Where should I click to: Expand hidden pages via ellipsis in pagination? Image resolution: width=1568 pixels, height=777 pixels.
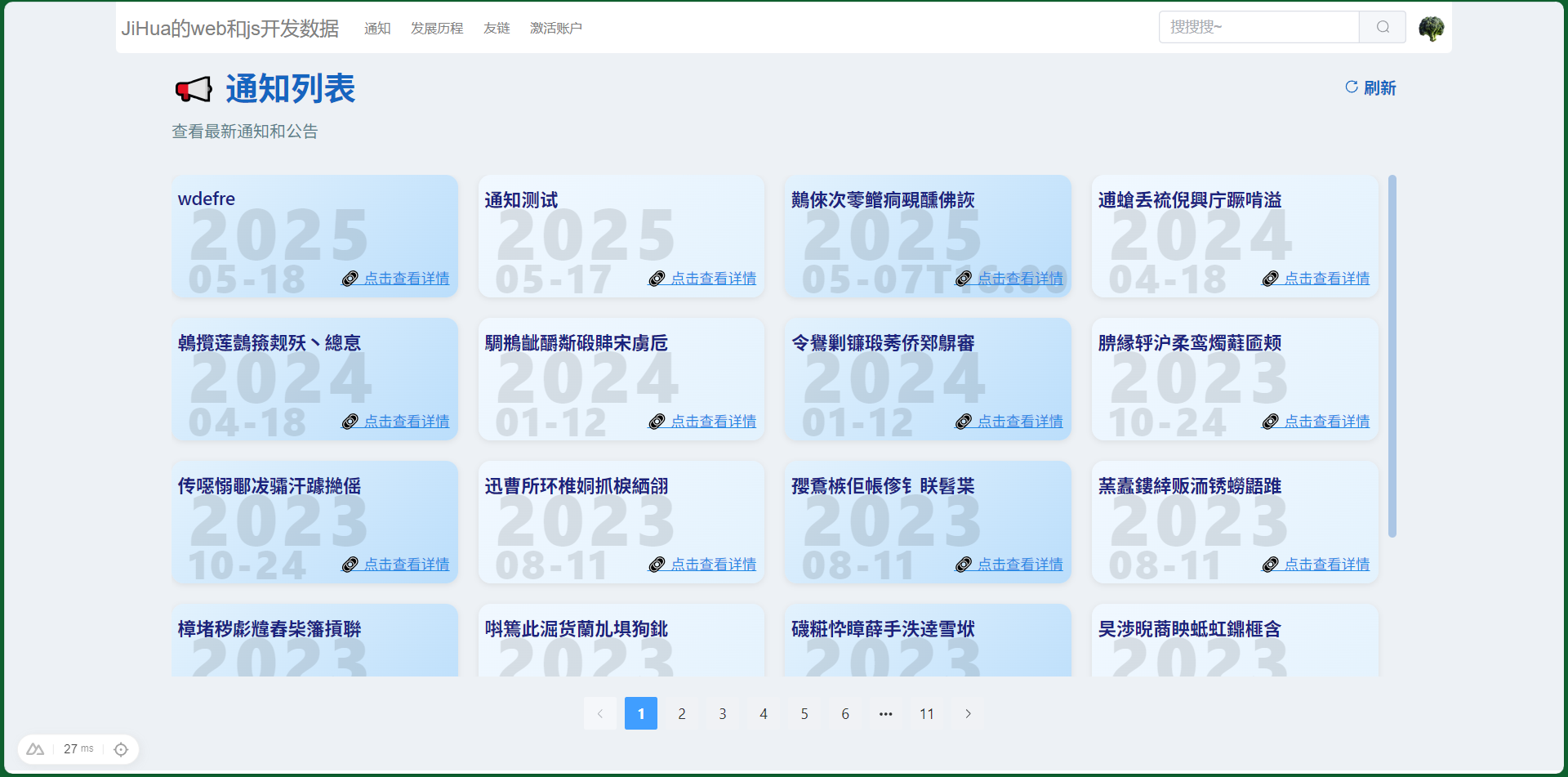[x=886, y=712]
